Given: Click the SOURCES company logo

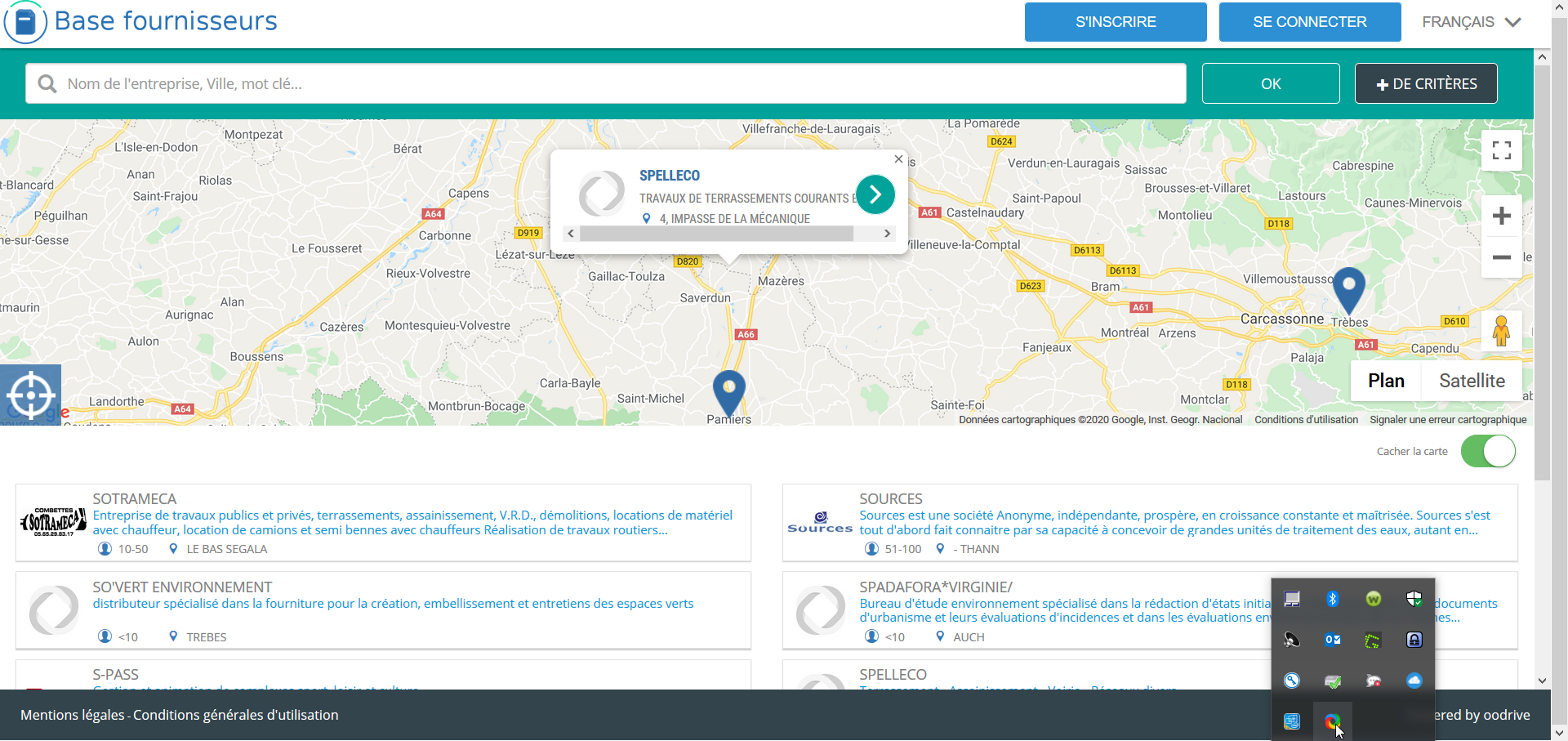Looking at the screenshot, I should 820,523.
